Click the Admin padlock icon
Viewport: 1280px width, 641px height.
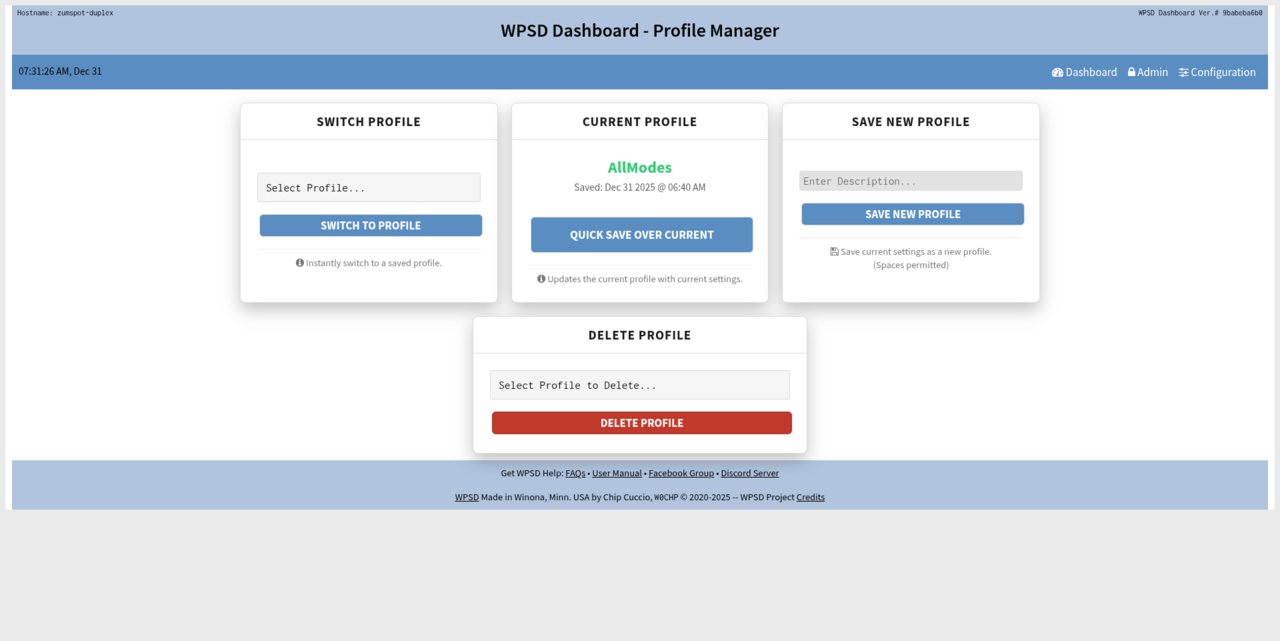tap(1132, 72)
